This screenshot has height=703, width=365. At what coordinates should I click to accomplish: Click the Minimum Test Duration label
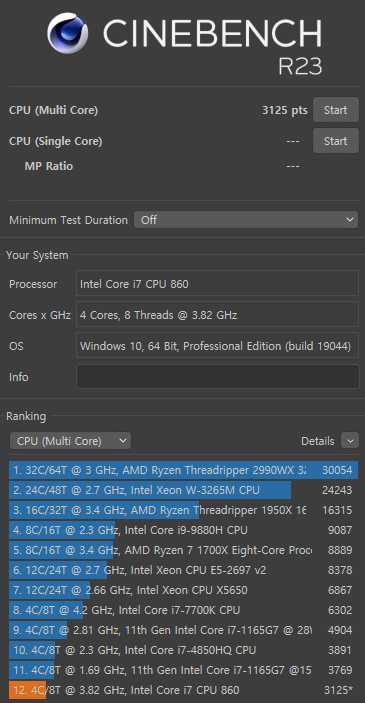pos(68,220)
